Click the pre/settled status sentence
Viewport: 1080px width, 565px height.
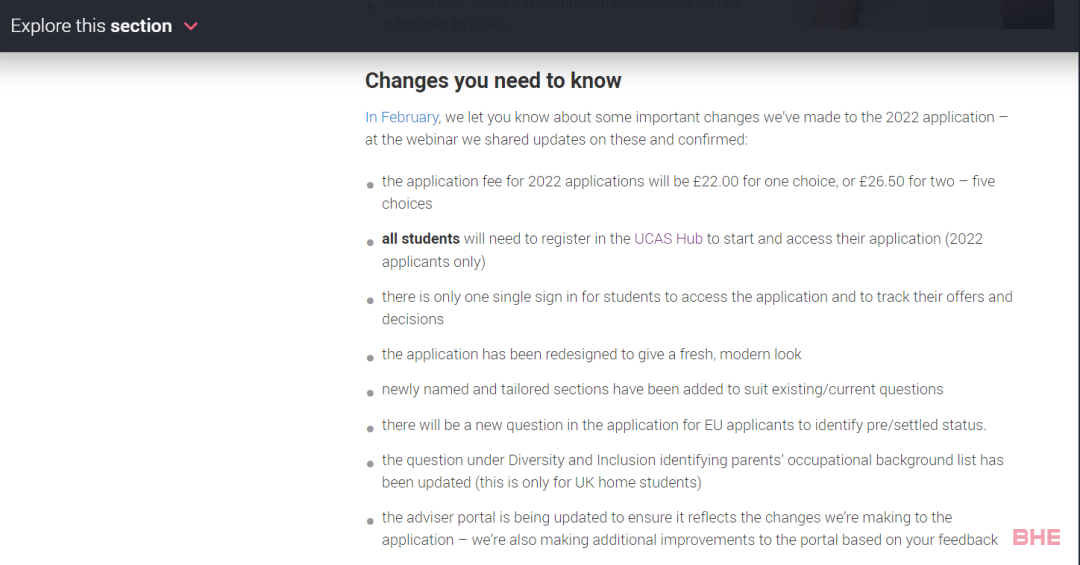pyautogui.click(x=684, y=425)
